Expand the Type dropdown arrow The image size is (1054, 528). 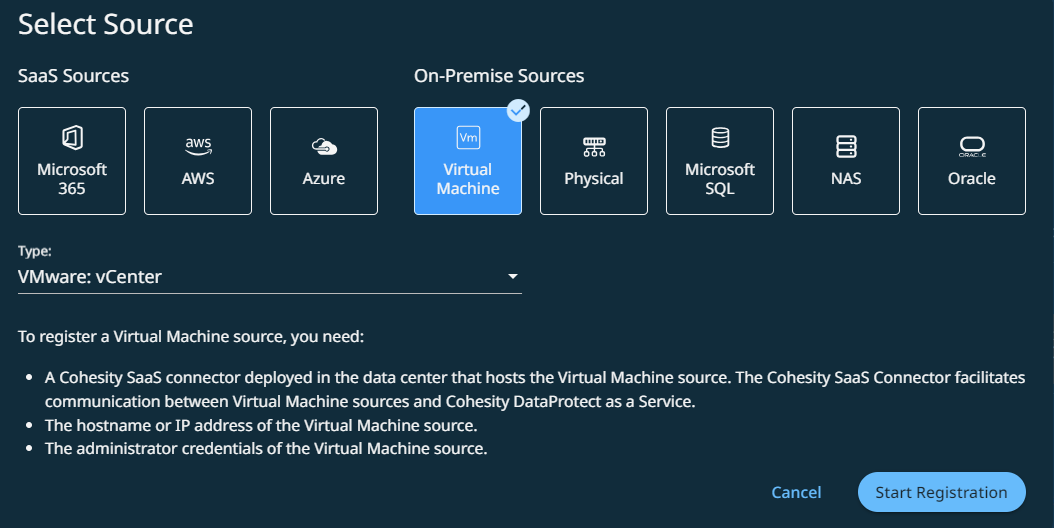pos(513,276)
